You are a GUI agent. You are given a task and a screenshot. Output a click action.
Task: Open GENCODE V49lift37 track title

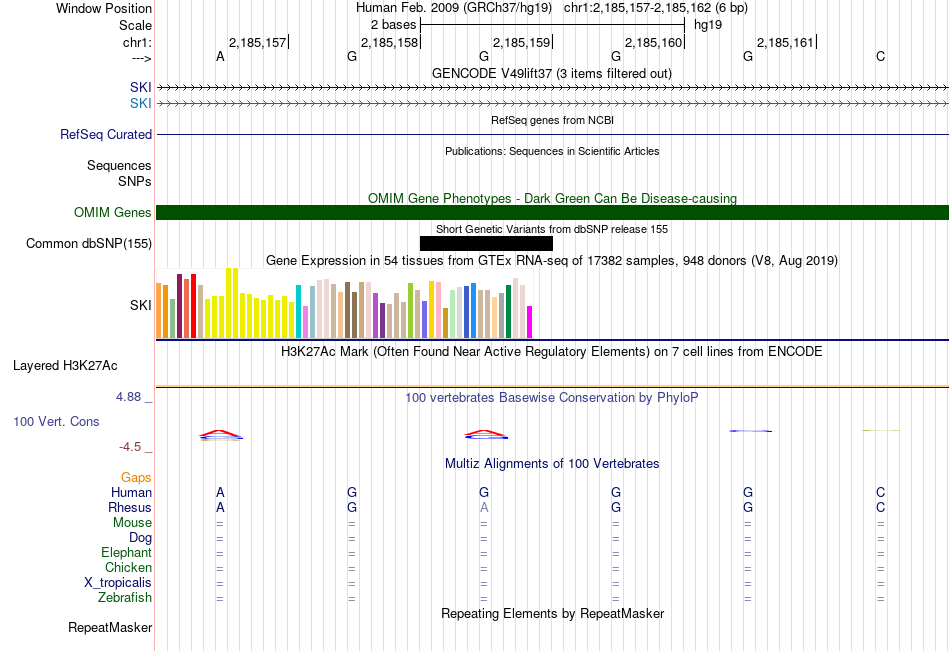[552, 73]
